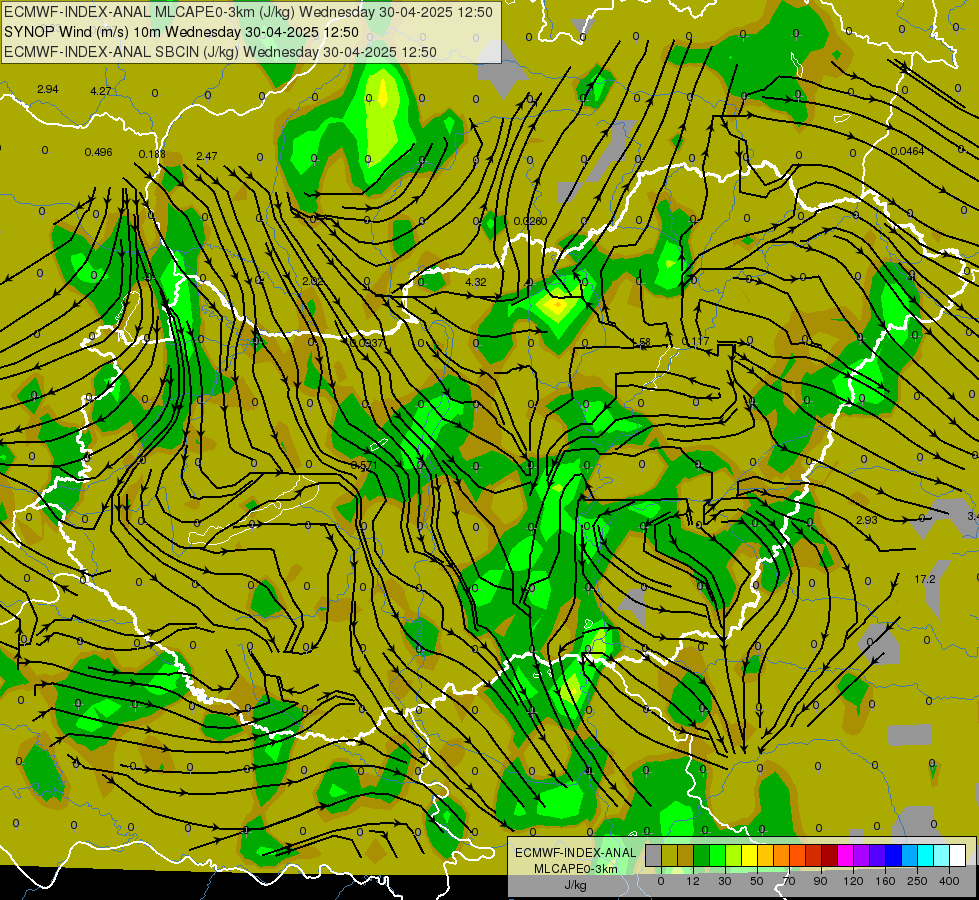Click the SYNOP Wind 10m title line
Viewport: 979px width, 900px height.
tap(181, 32)
